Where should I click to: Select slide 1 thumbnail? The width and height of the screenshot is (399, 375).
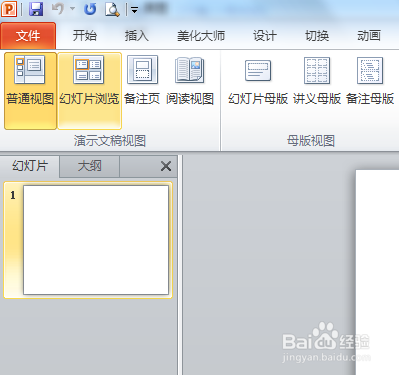coord(96,240)
